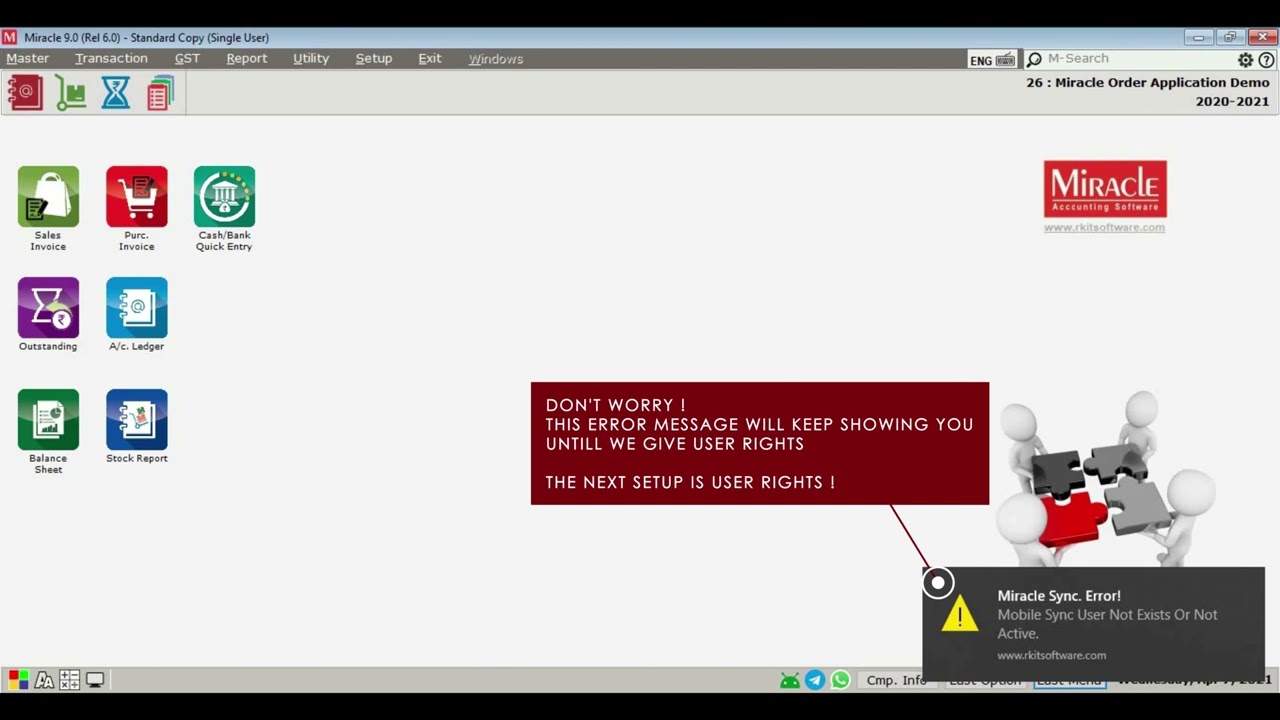Click the 2020-2021 financial year text
This screenshot has width=1280, height=720.
pos(1232,102)
